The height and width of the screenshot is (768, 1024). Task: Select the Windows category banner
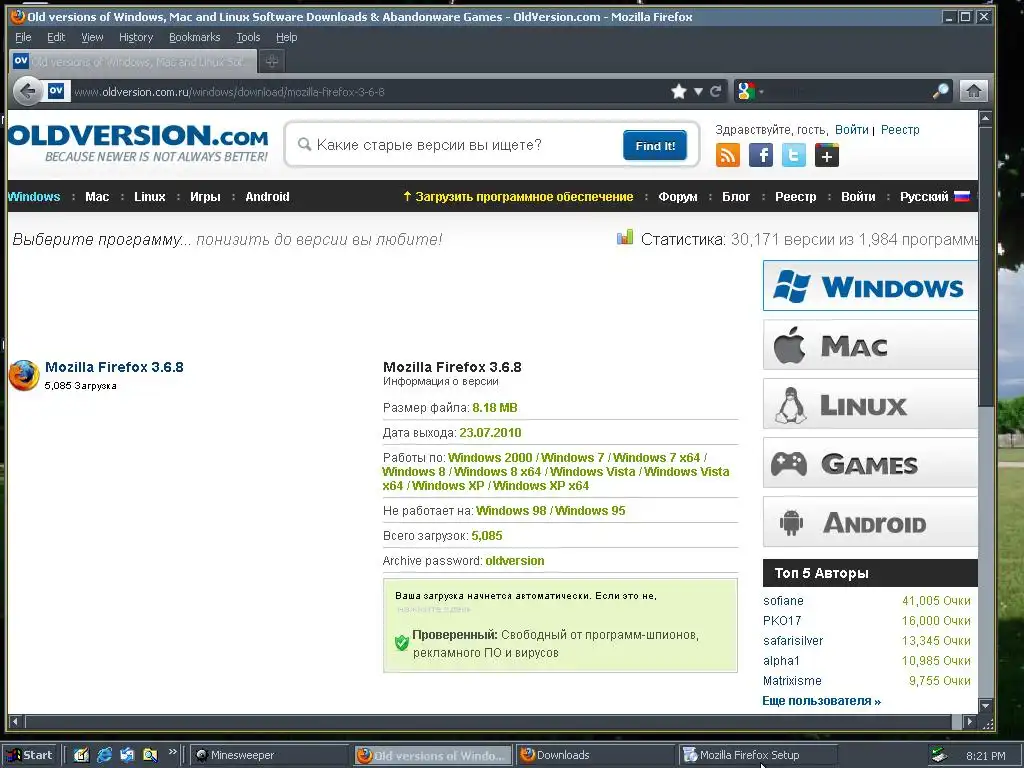click(x=870, y=286)
